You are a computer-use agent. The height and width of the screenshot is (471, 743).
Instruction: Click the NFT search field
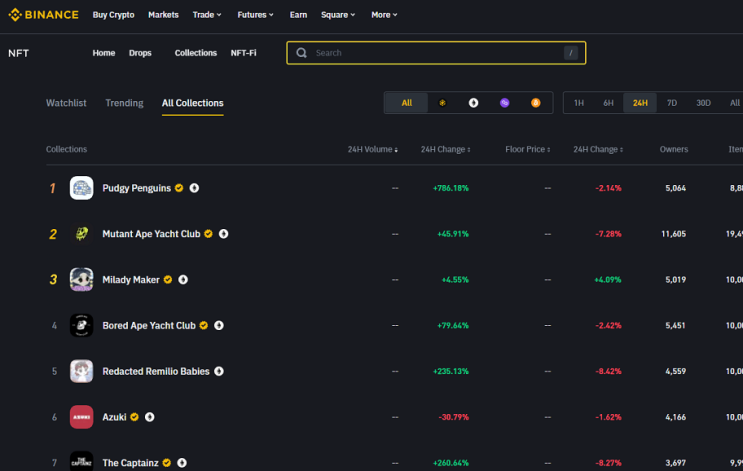[x=436, y=53]
